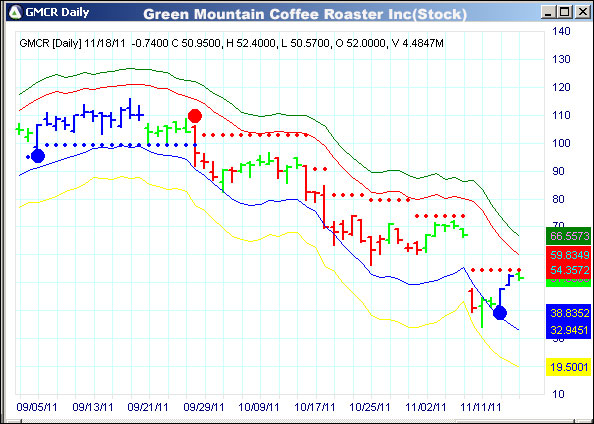
Task: Click the 09/21/11 date axis label
Action: point(148,407)
